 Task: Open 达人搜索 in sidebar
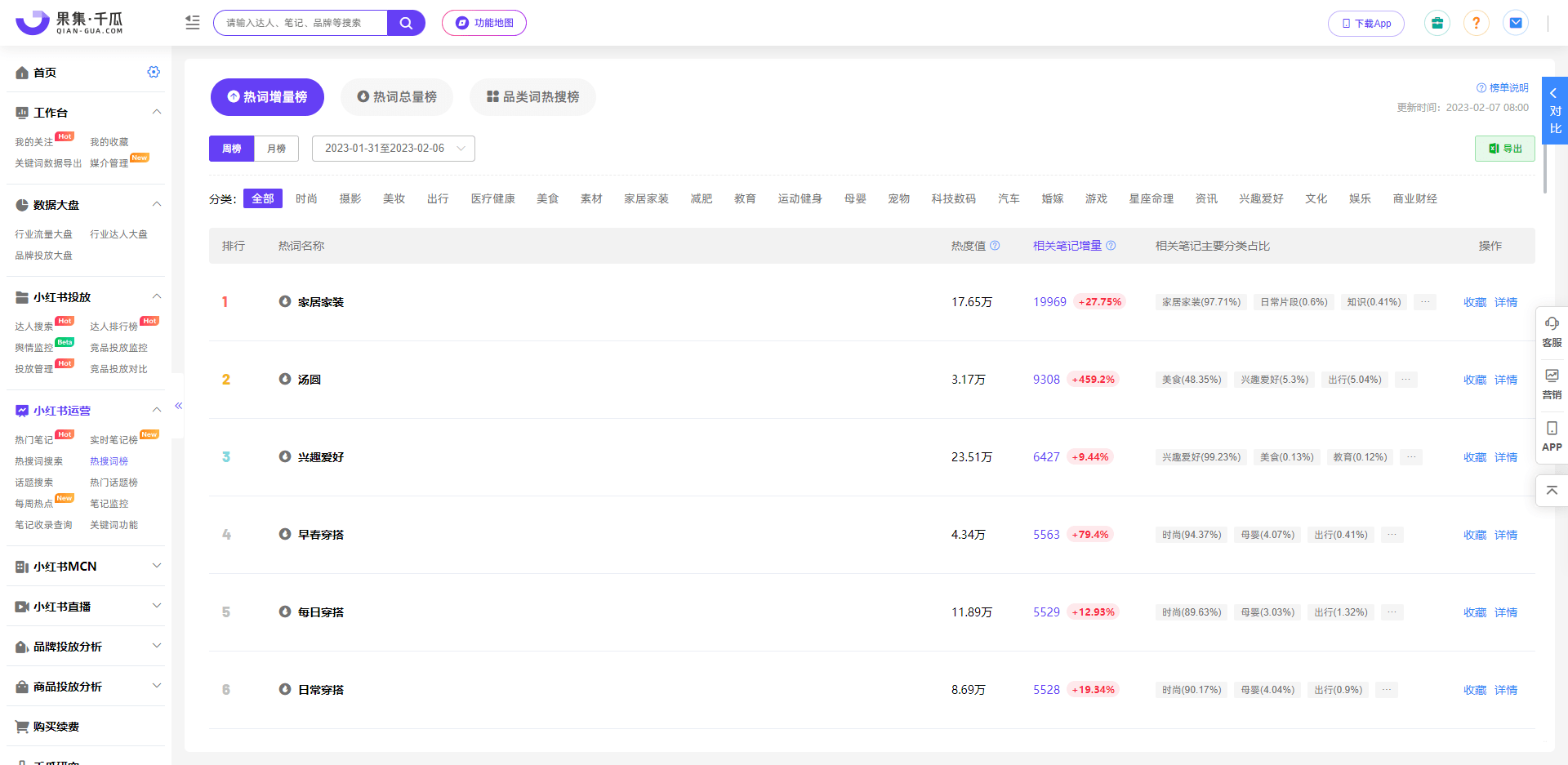(34, 327)
